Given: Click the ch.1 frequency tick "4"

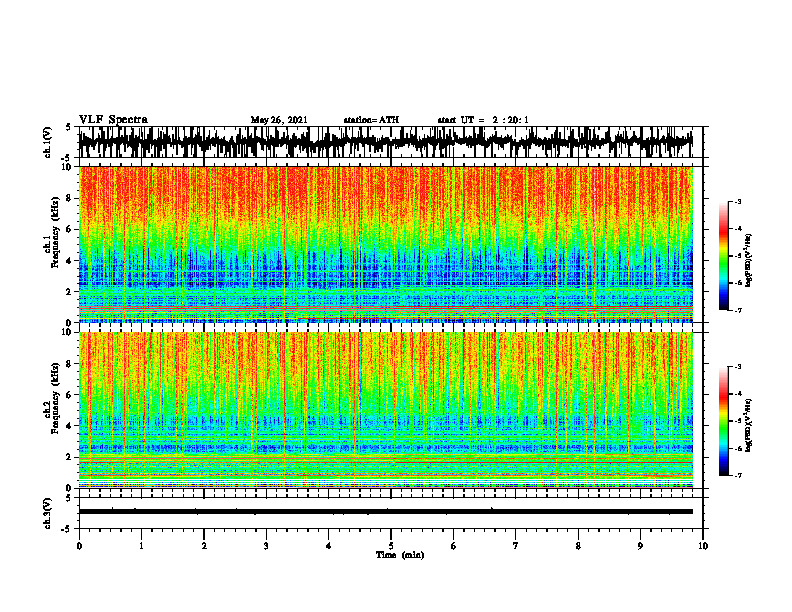Looking at the screenshot, I should [70, 261].
